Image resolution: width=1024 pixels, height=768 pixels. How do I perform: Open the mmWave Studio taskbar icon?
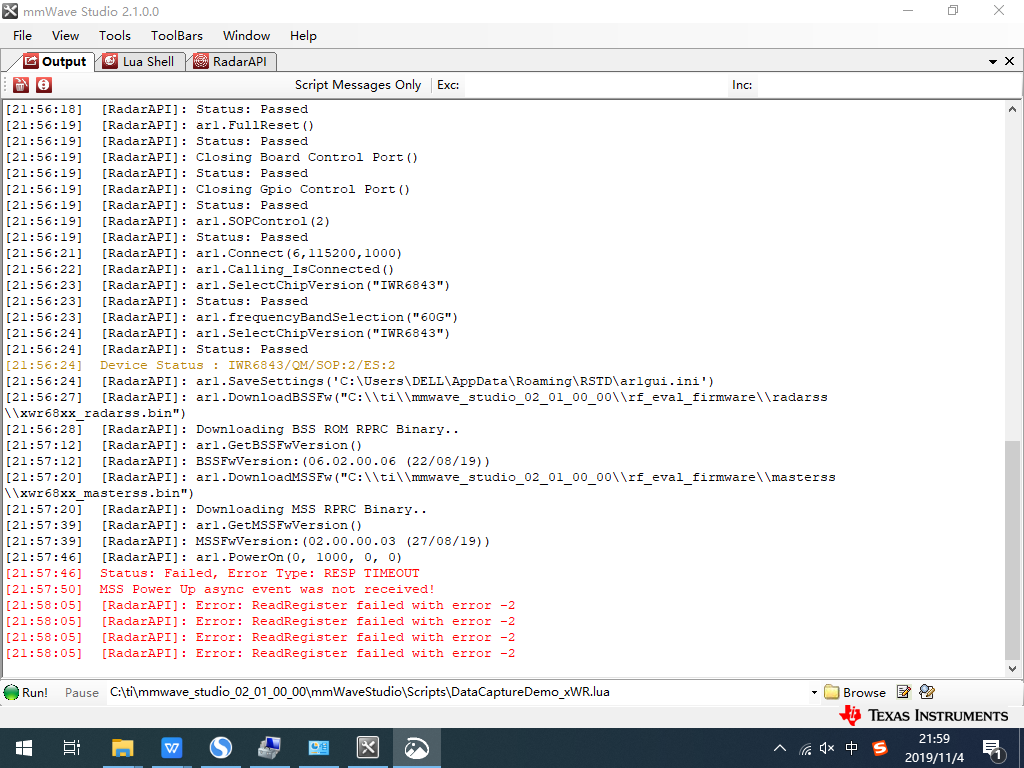[x=368, y=748]
